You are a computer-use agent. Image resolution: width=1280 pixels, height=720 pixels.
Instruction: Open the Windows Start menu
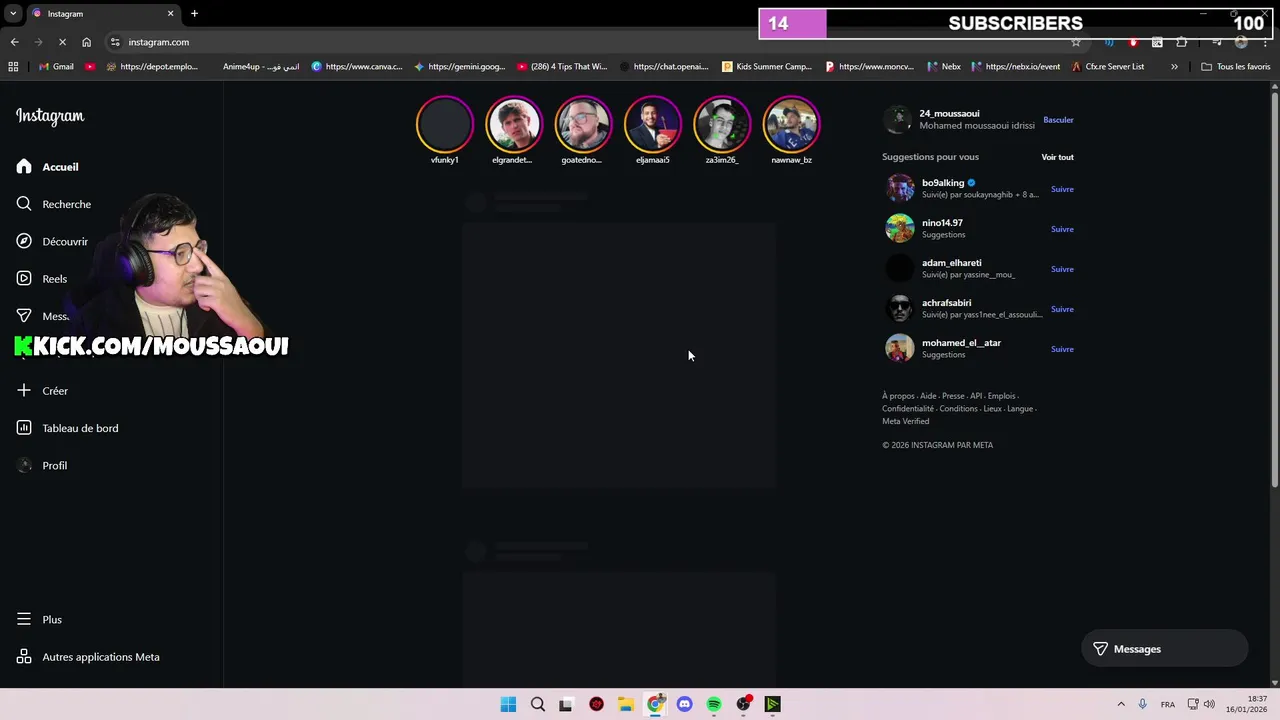pyautogui.click(x=508, y=704)
